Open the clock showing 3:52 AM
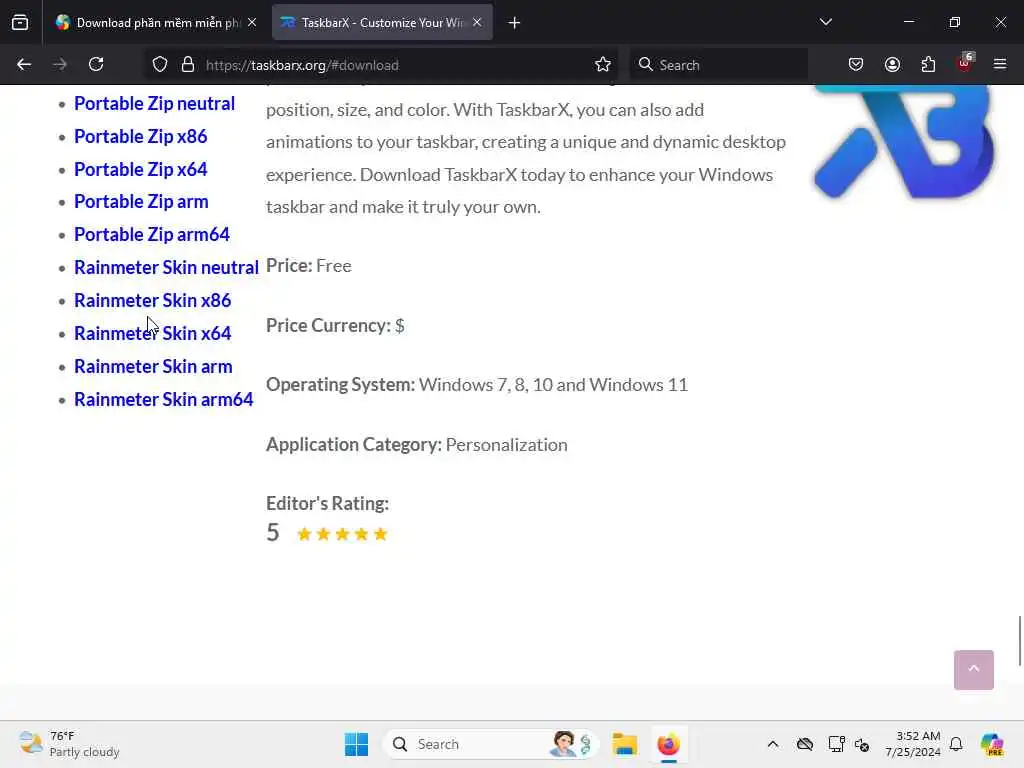This screenshot has height=768, width=1024. pos(912,744)
